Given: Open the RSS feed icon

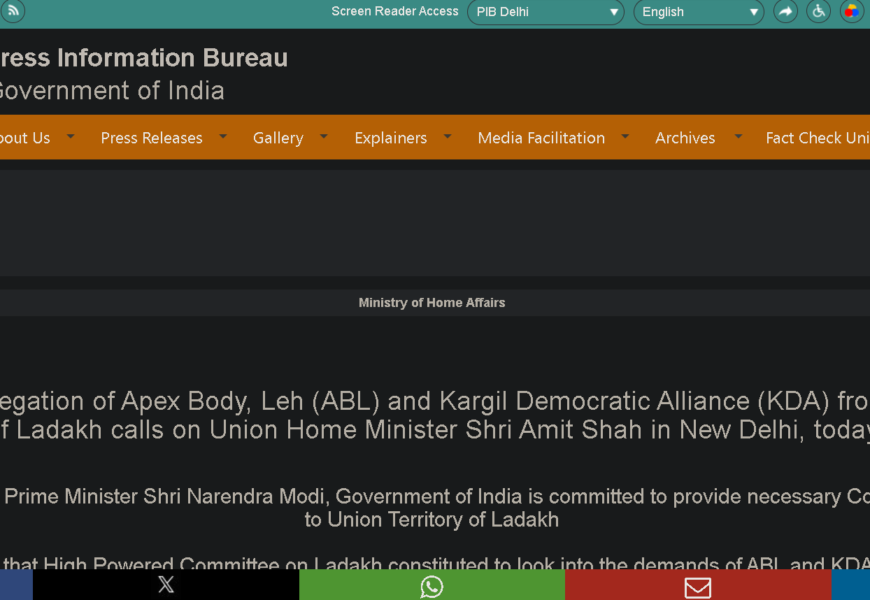Looking at the screenshot, I should 12,11.
